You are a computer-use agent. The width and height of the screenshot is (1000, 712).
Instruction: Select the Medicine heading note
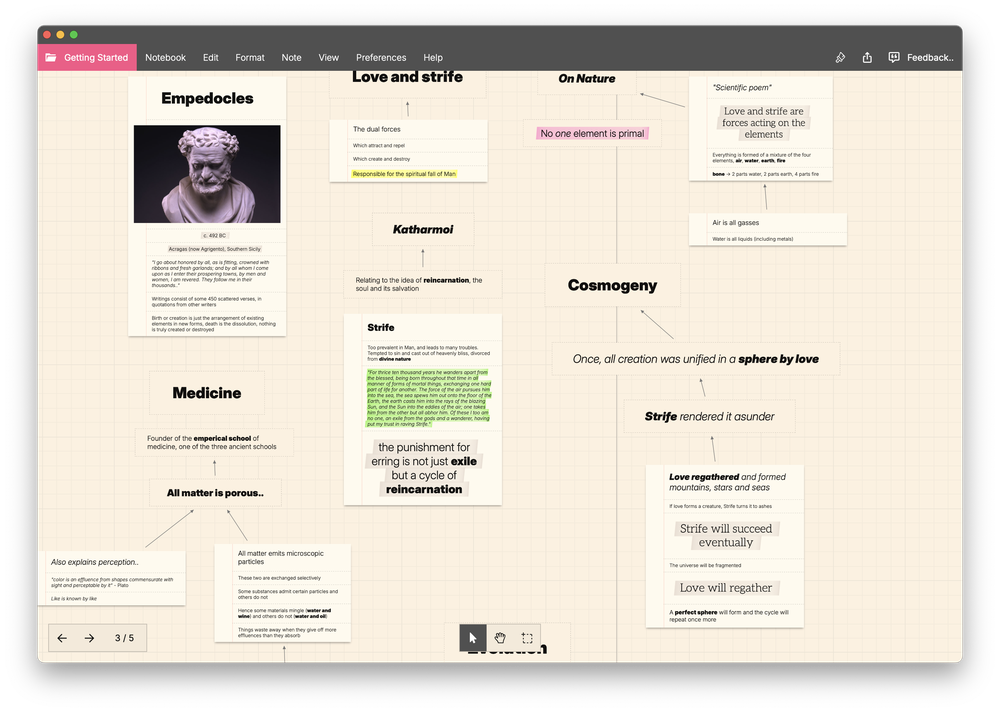click(207, 392)
